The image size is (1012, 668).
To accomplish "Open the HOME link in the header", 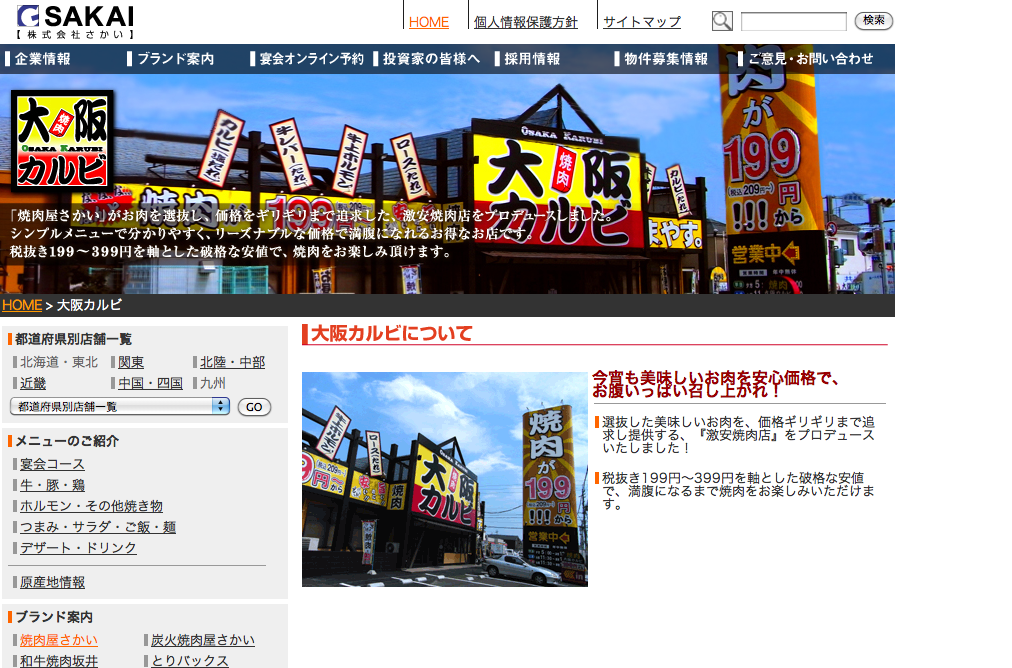I will (429, 22).
